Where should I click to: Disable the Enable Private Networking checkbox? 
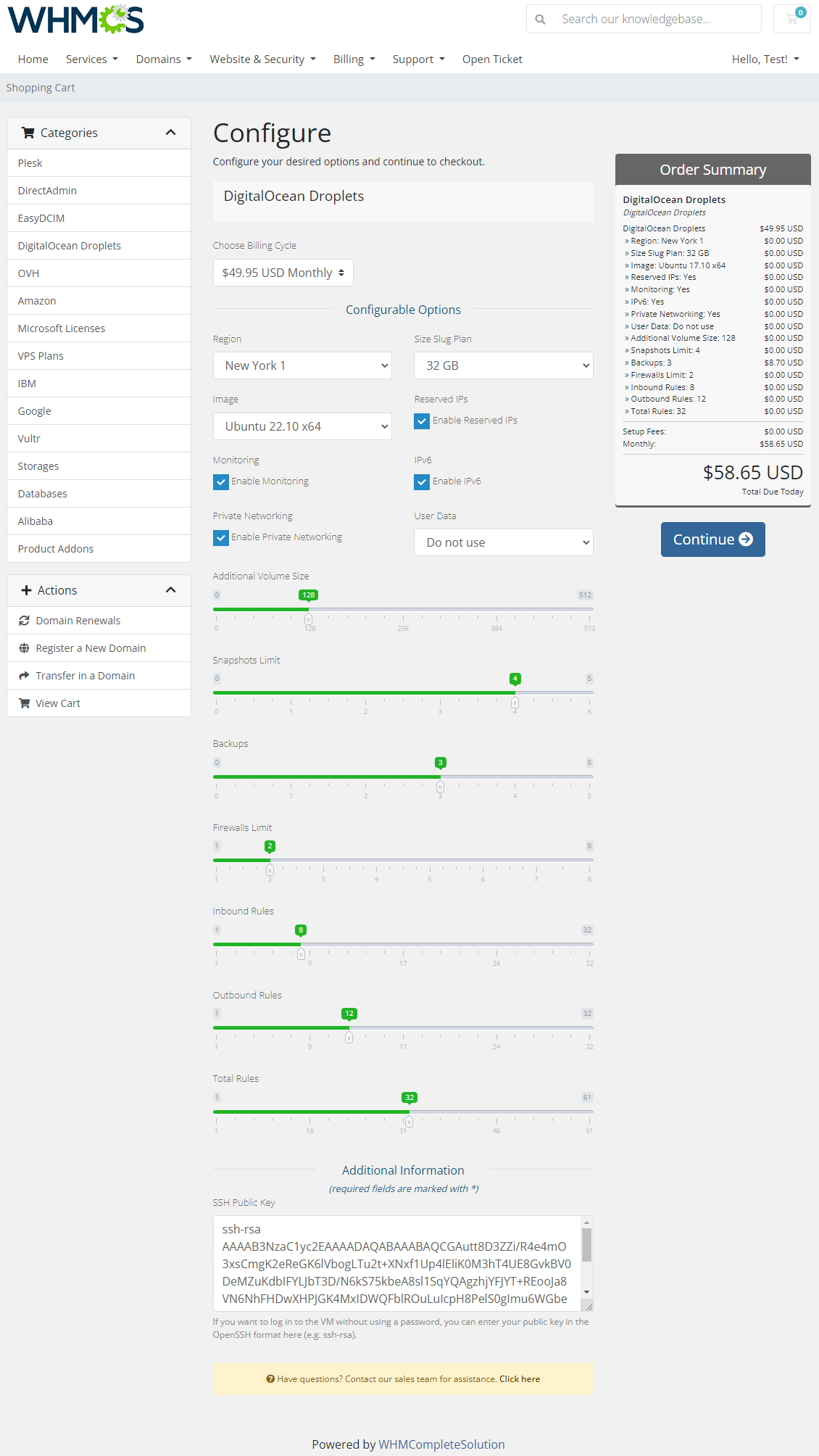pos(221,538)
